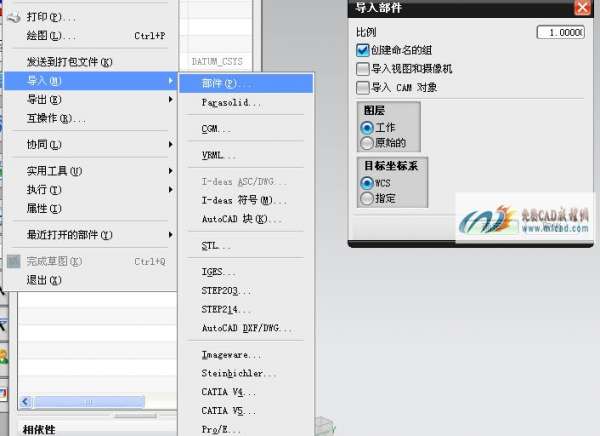Click the Print (打印) menu entry
Screen dimensions: 600x436
(90, 17)
